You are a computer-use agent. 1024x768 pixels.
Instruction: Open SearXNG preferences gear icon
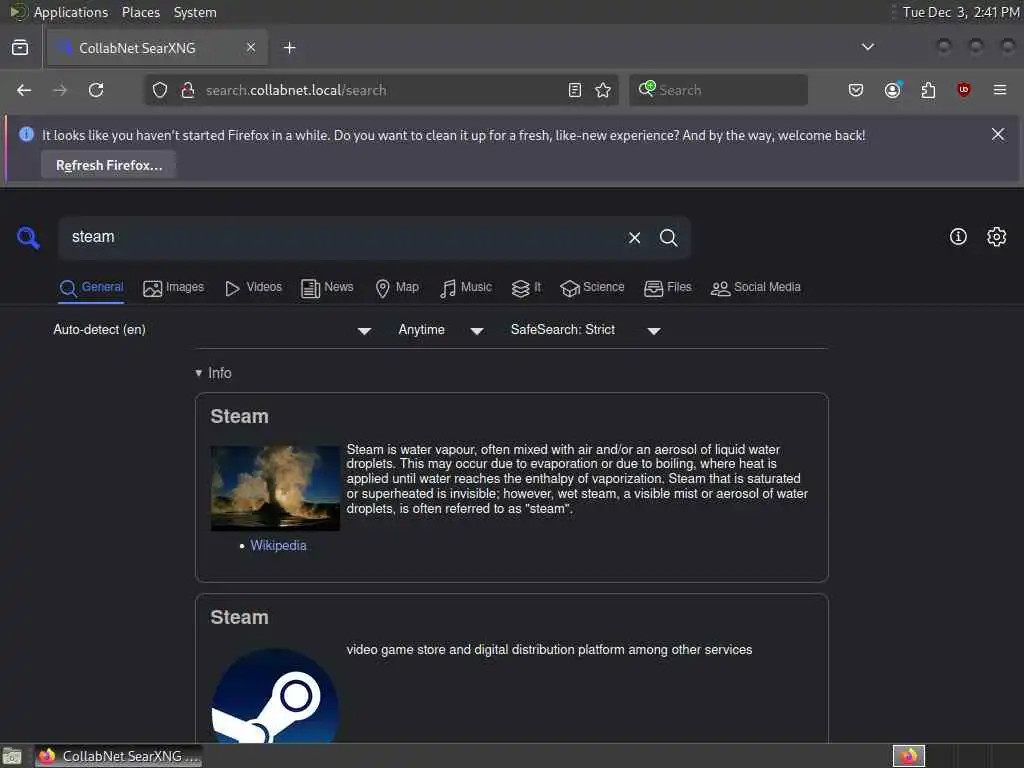tap(997, 236)
